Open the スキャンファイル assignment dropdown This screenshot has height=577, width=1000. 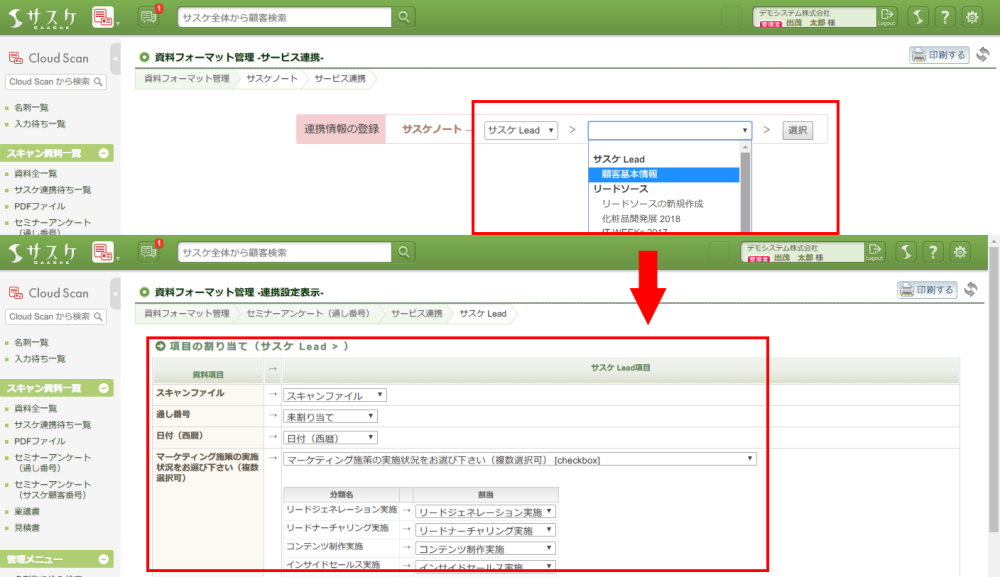coord(335,395)
